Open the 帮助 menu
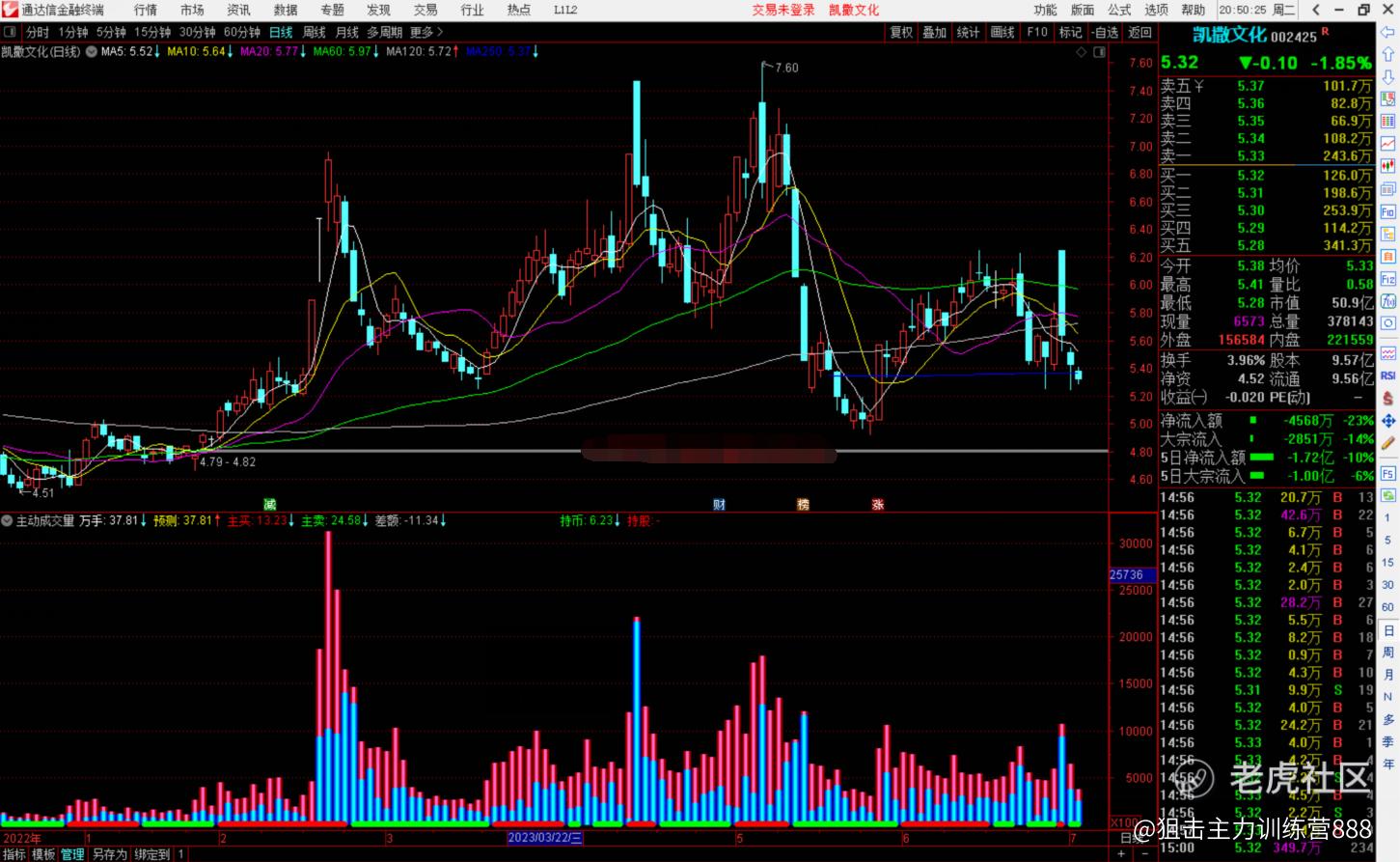 coord(1194,10)
